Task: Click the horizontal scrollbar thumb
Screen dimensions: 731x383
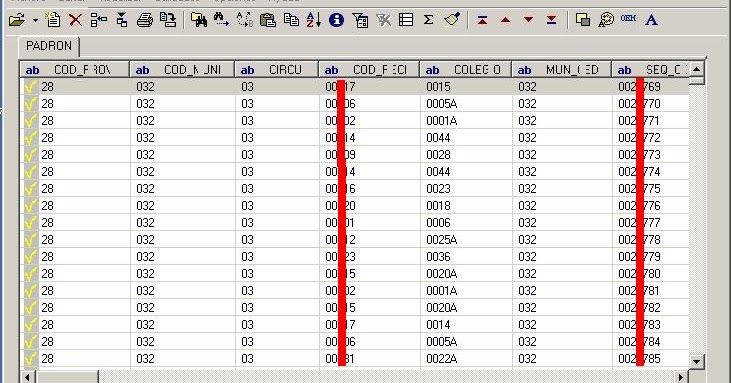Action: pos(68,377)
